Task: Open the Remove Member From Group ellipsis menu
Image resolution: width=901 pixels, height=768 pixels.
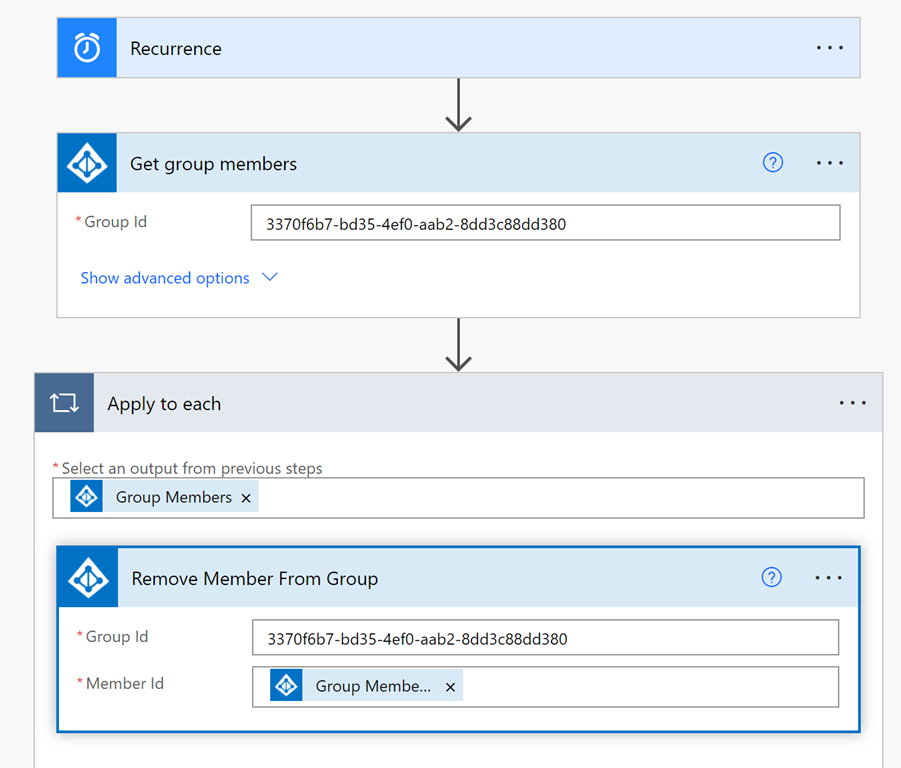Action: click(828, 577)
